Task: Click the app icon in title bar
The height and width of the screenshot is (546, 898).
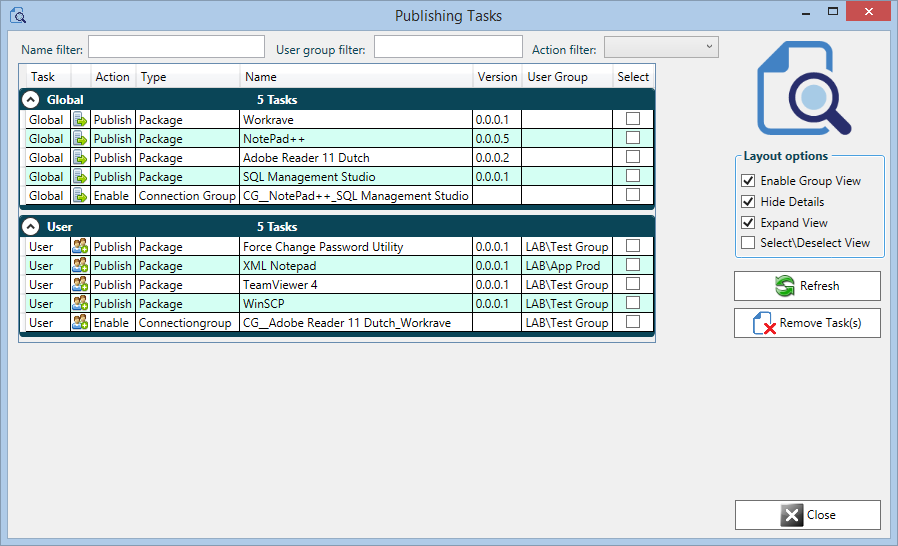Action: point(17,15)
